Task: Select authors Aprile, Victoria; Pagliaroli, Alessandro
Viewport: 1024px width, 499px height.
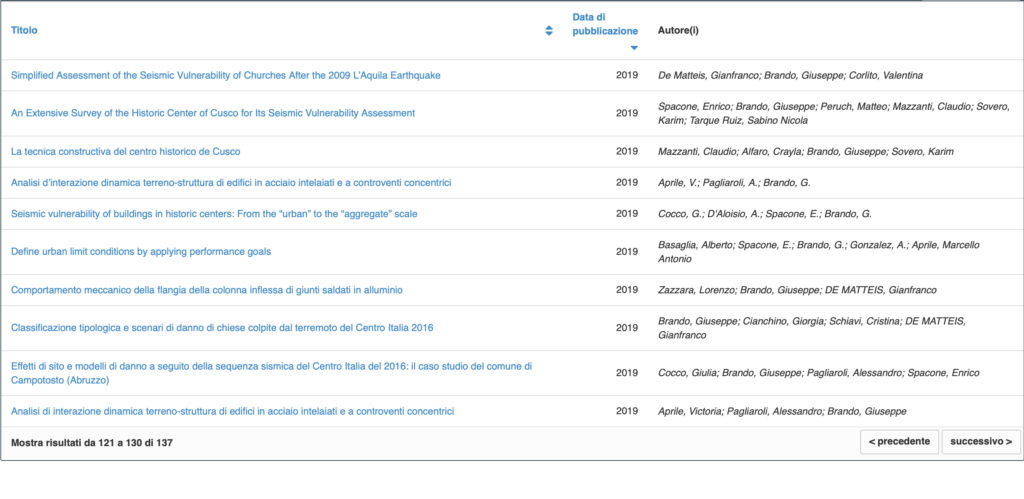Action: 782,411
